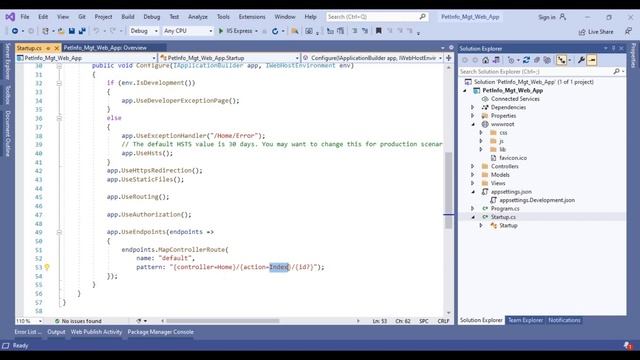Click the Feedback icon beside Live Share
The width and height of the screenshot is (640, 360).
coord(628,31)
